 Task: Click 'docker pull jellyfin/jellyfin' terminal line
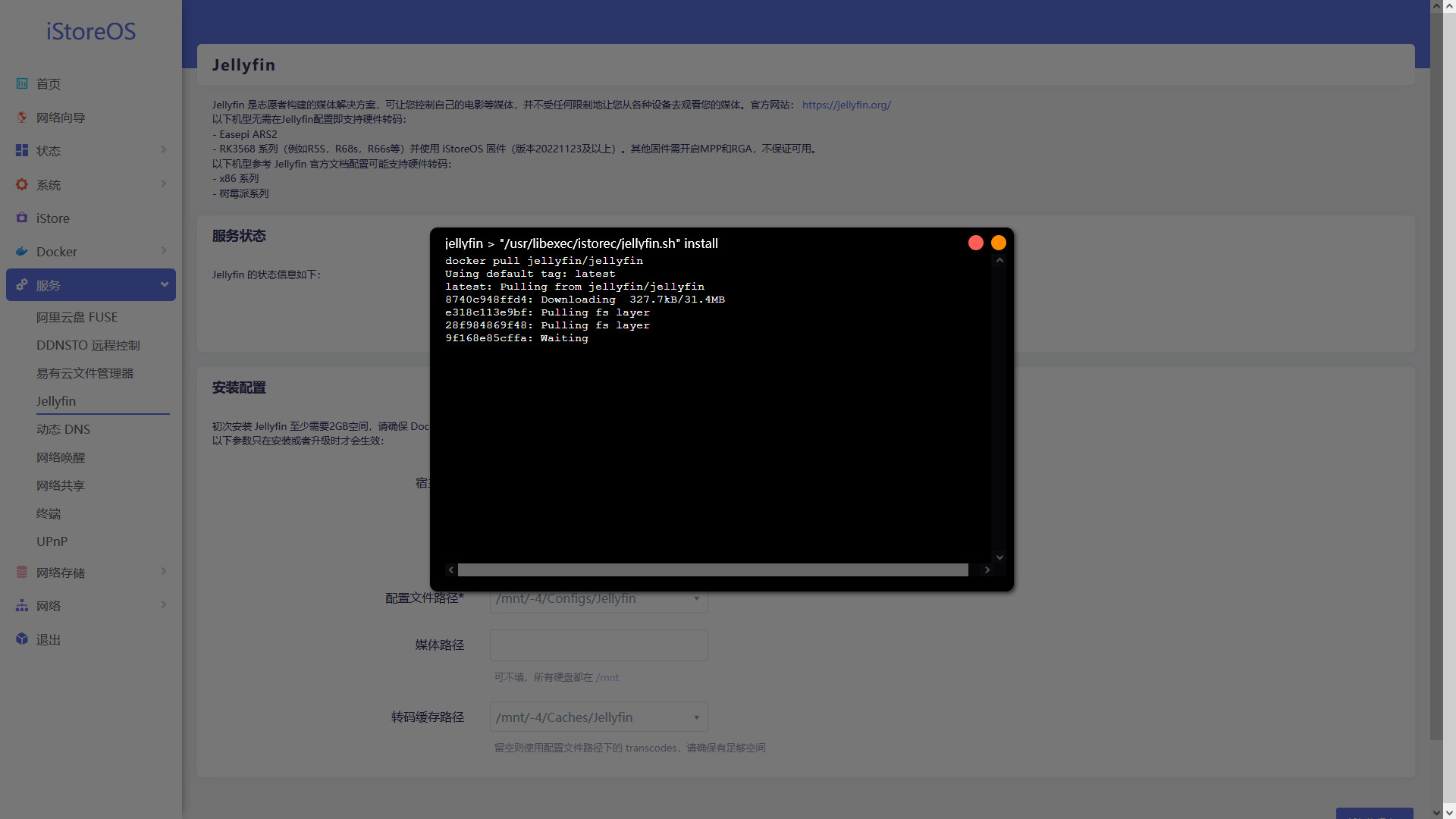544,261
